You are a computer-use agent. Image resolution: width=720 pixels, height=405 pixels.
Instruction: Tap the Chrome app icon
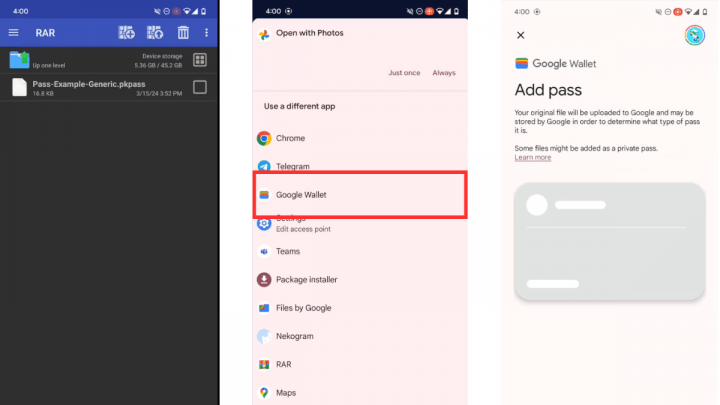coord(264,138)
